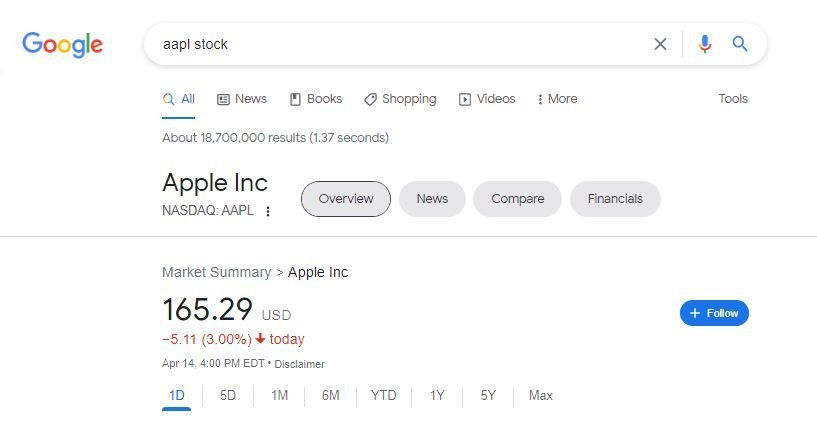Expand the More search categories menu

coord(557,99)
